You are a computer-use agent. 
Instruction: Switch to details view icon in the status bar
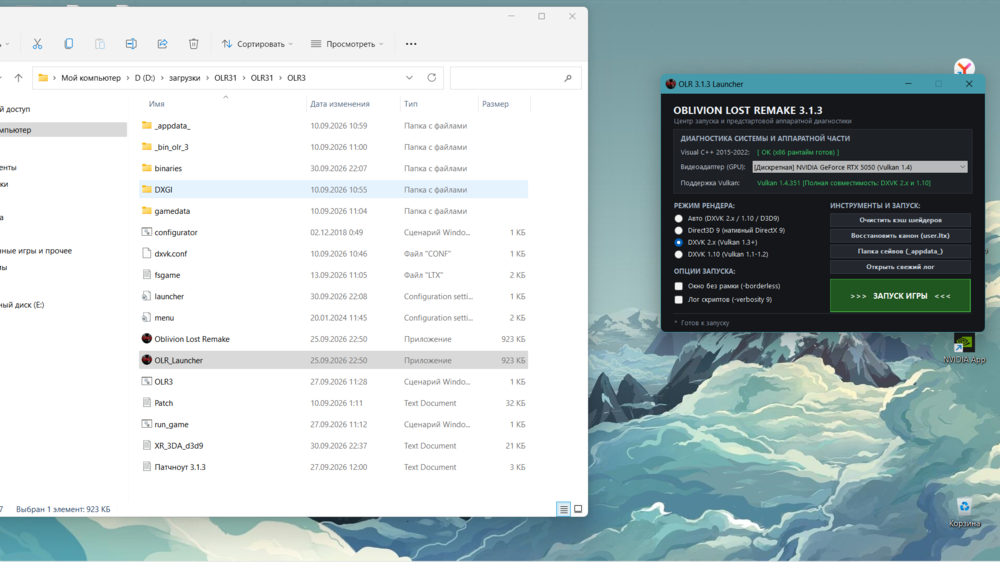pos(563,509)
